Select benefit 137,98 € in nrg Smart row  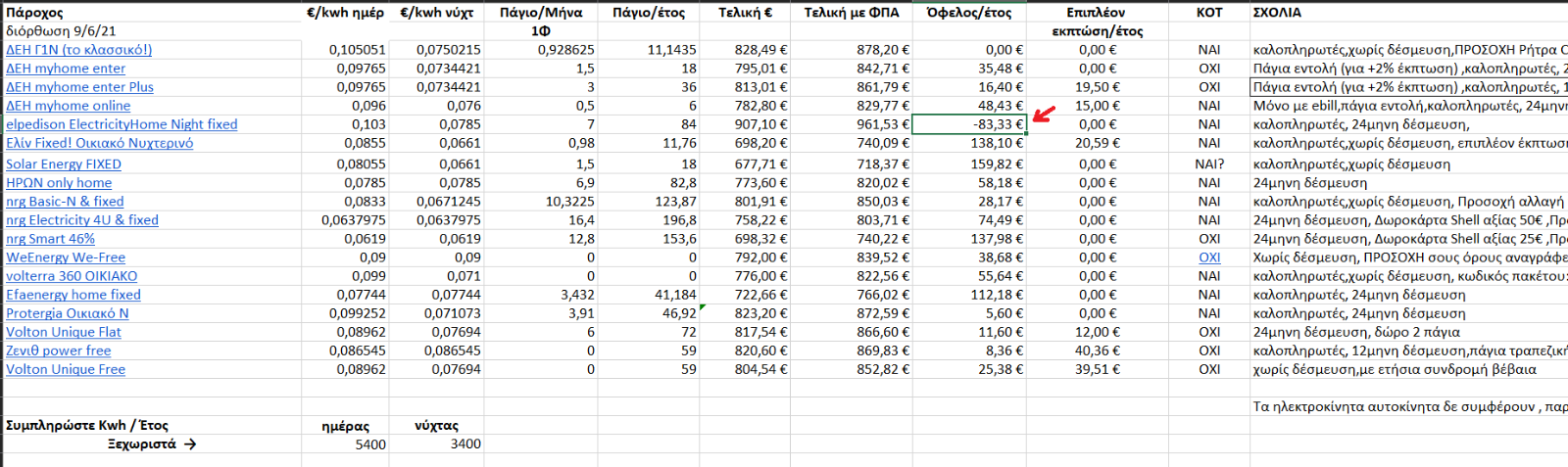pos(969,239)
